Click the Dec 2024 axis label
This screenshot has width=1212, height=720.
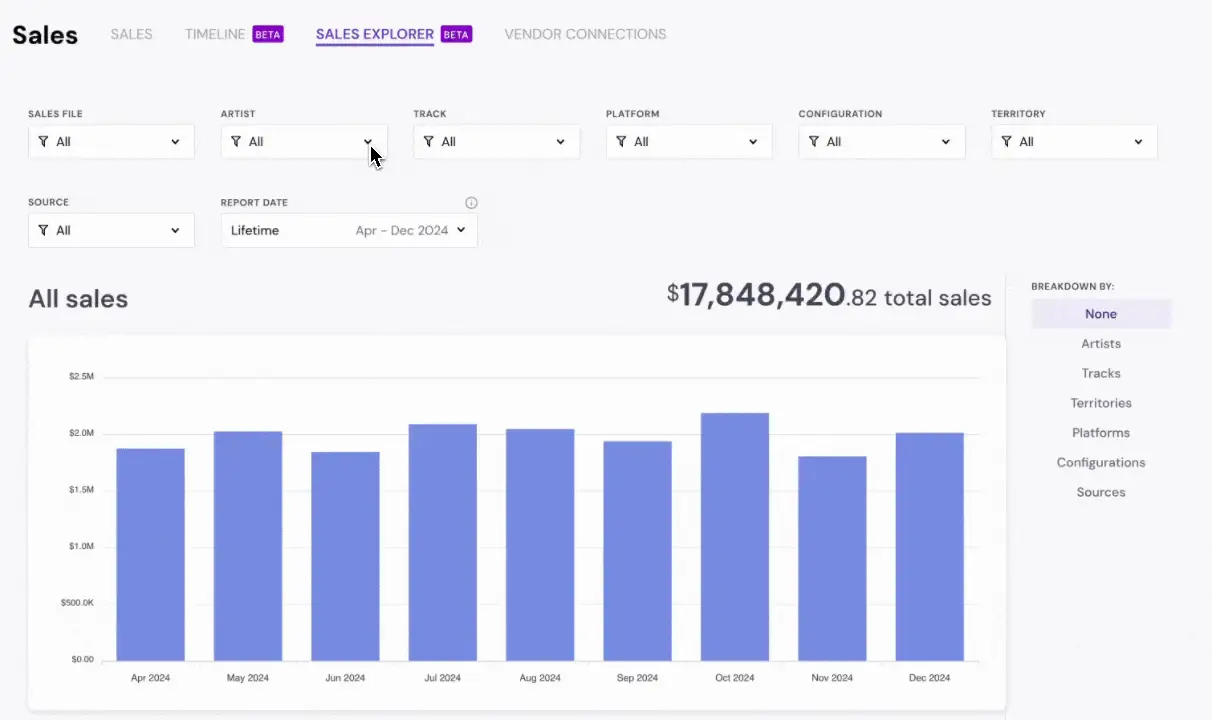[x=930, y=678]
